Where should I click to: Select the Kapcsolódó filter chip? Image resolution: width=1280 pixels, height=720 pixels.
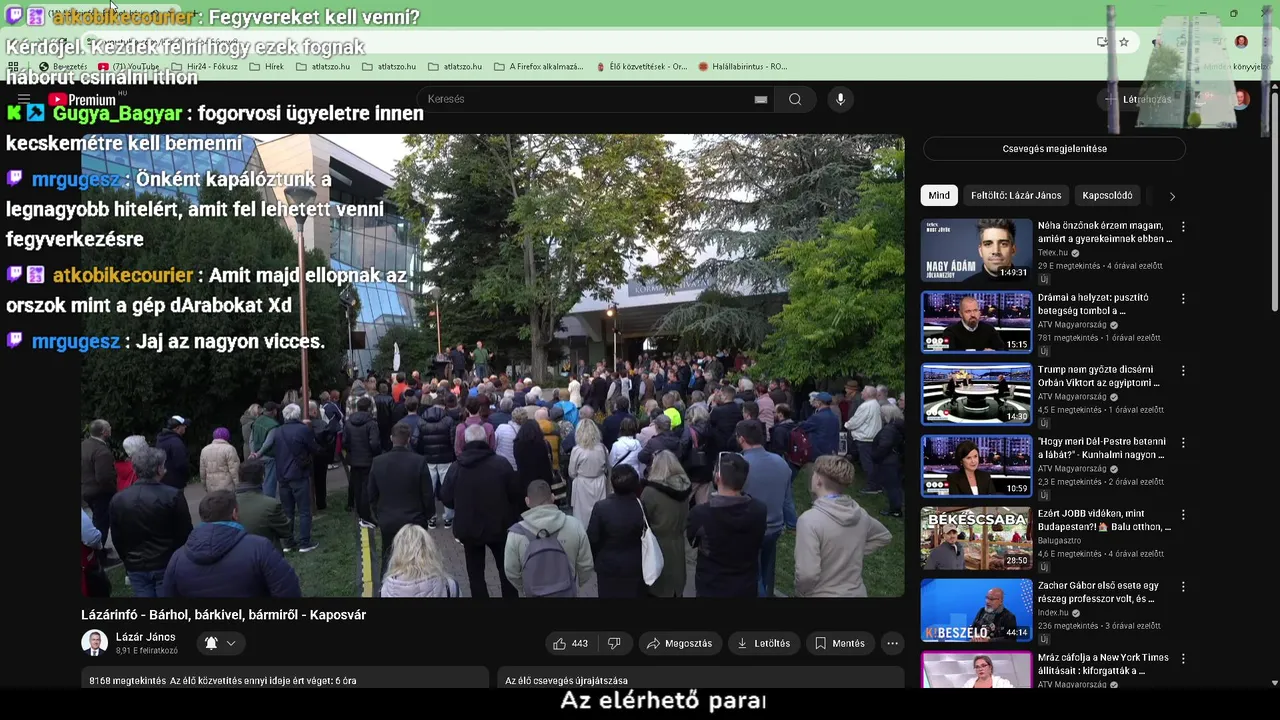1107,195
